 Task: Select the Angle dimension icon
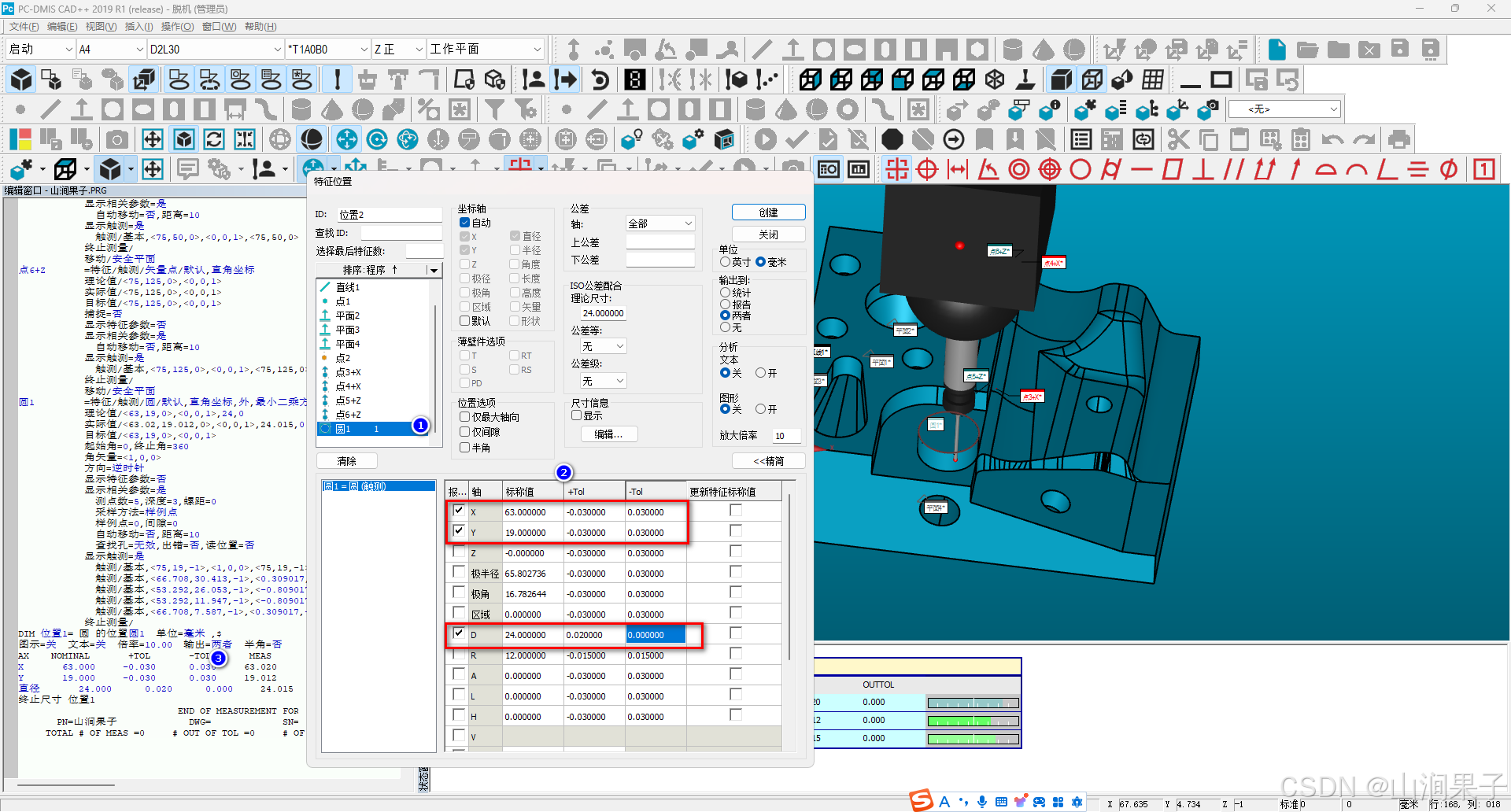pyautogui.click(x=988, y=169)
